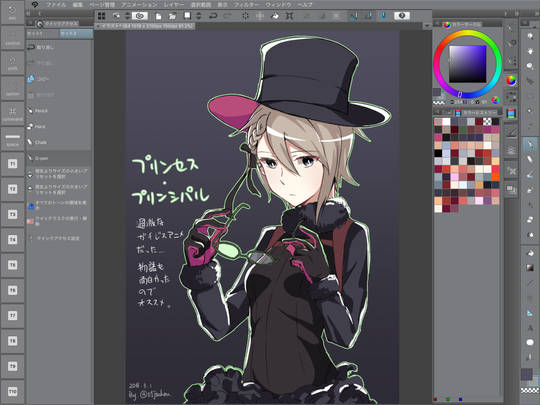Select the active Pen tool in the tool palette
The height and width of the screenshot is (405, 540).
[x=530, y=144]
